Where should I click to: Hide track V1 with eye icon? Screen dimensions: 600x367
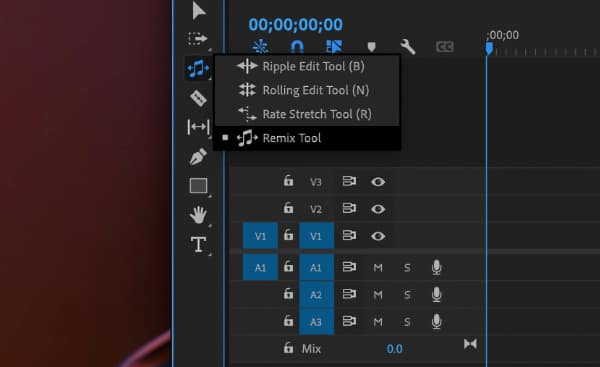click(378, 236)
